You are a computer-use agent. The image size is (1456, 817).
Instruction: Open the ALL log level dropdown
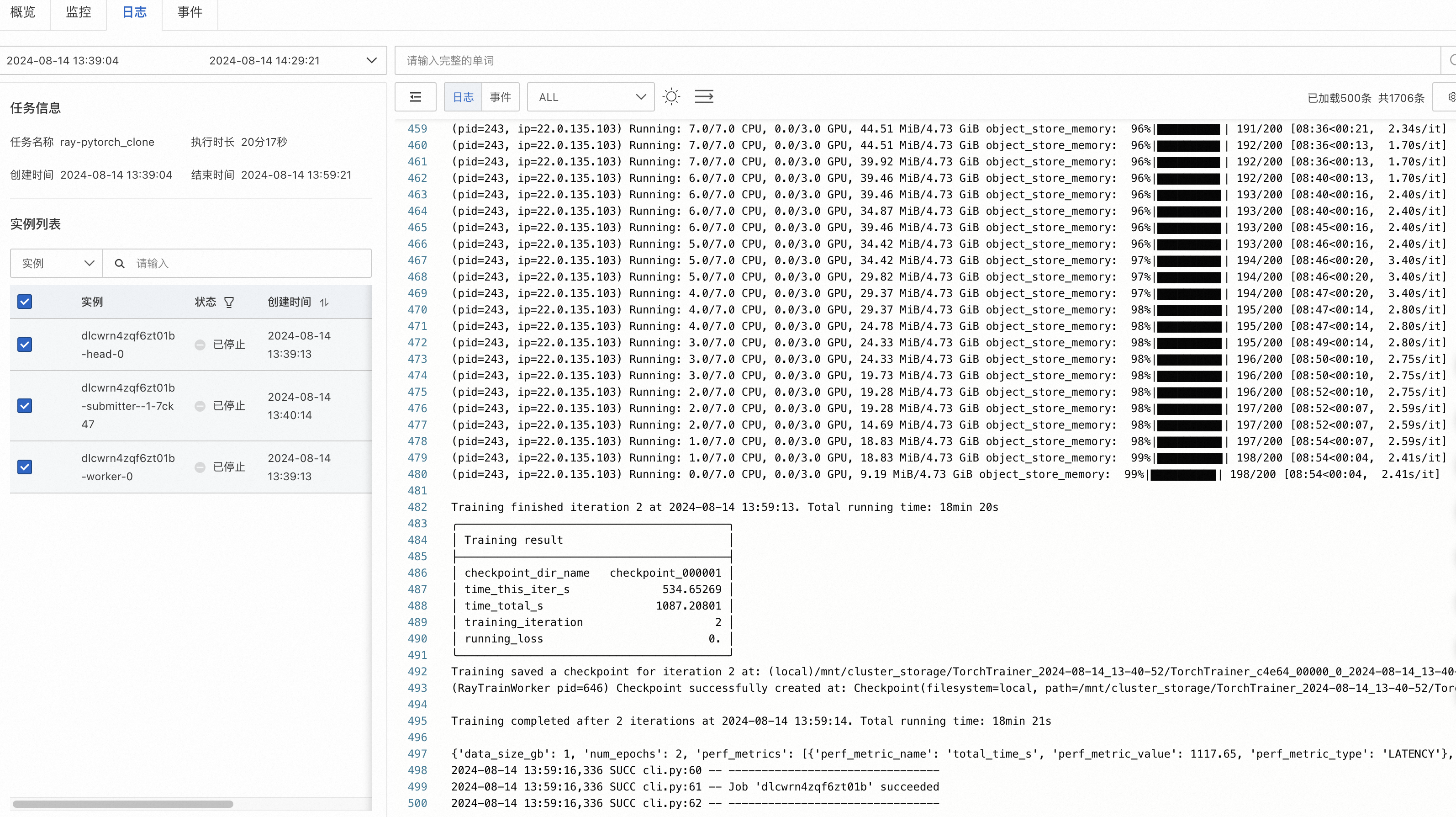tap(591, 97)
